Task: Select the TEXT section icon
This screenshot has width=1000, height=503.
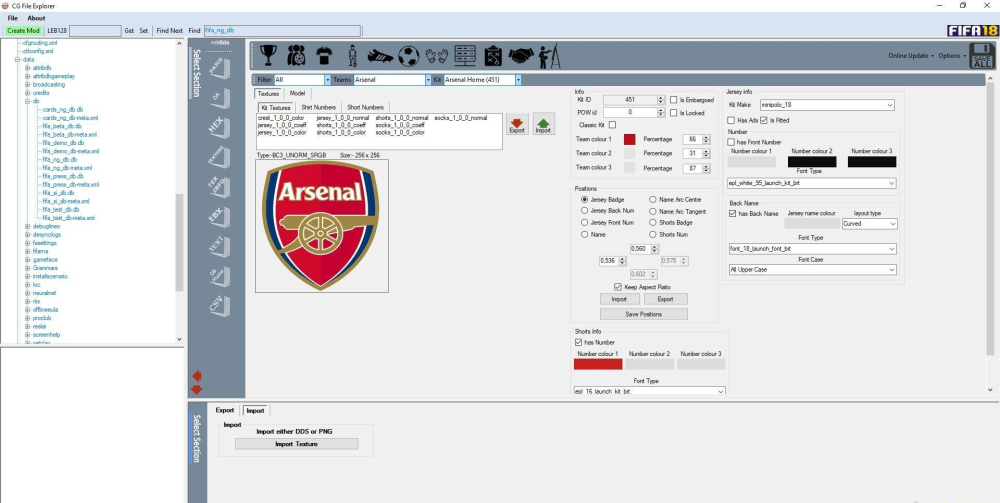Action: click(218, 245)
